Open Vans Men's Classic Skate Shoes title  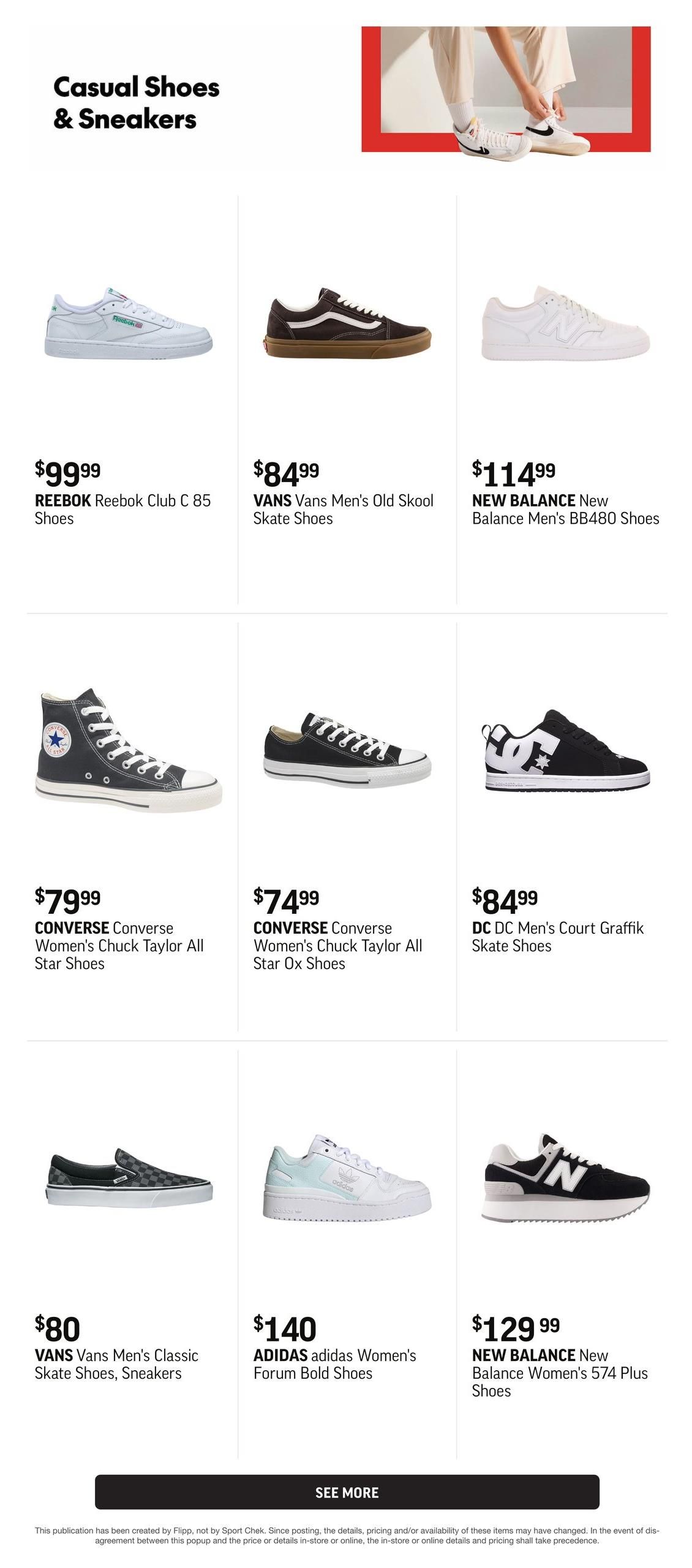tap(116, 1364)
